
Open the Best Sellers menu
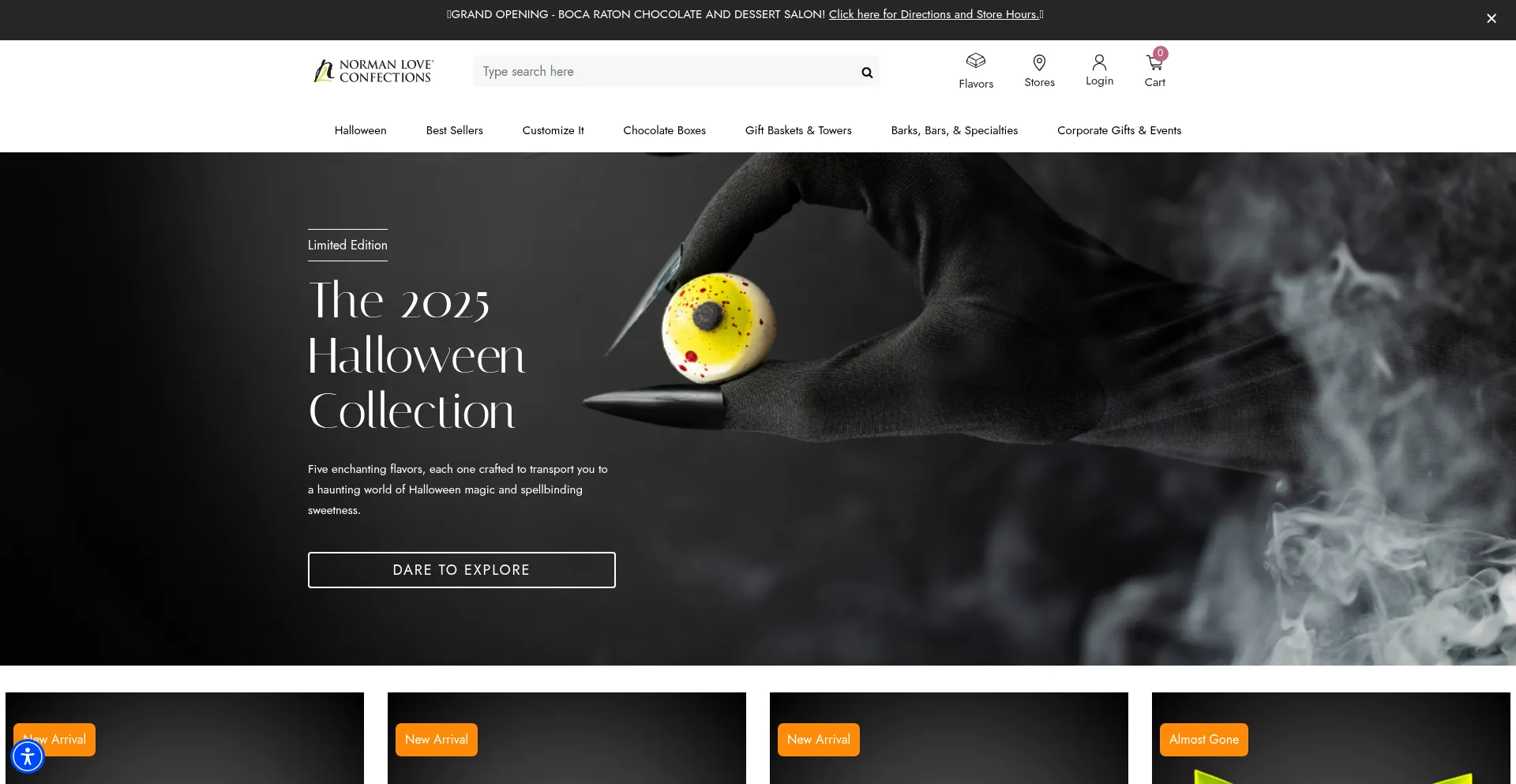pos(454,130)
